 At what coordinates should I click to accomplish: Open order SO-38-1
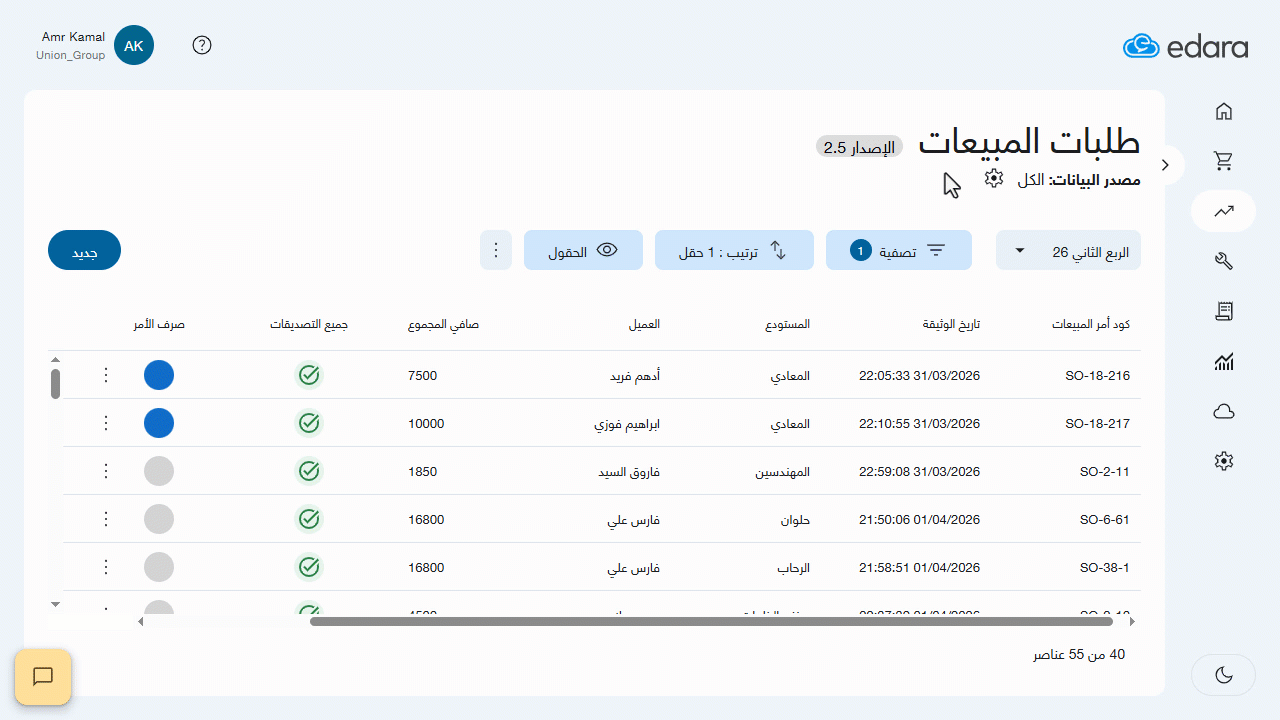tap(1105, 568)
